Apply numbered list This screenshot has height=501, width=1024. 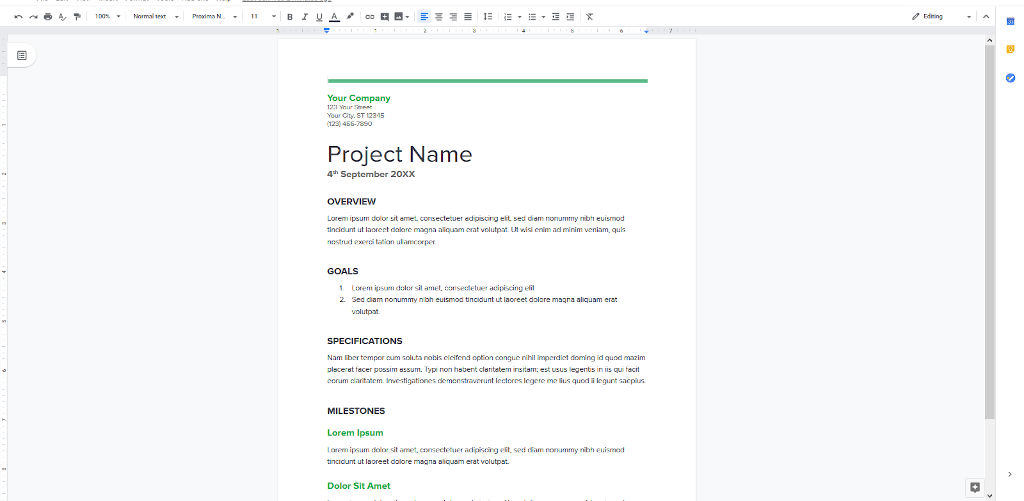pyautogui.click(x=508, y=16)
